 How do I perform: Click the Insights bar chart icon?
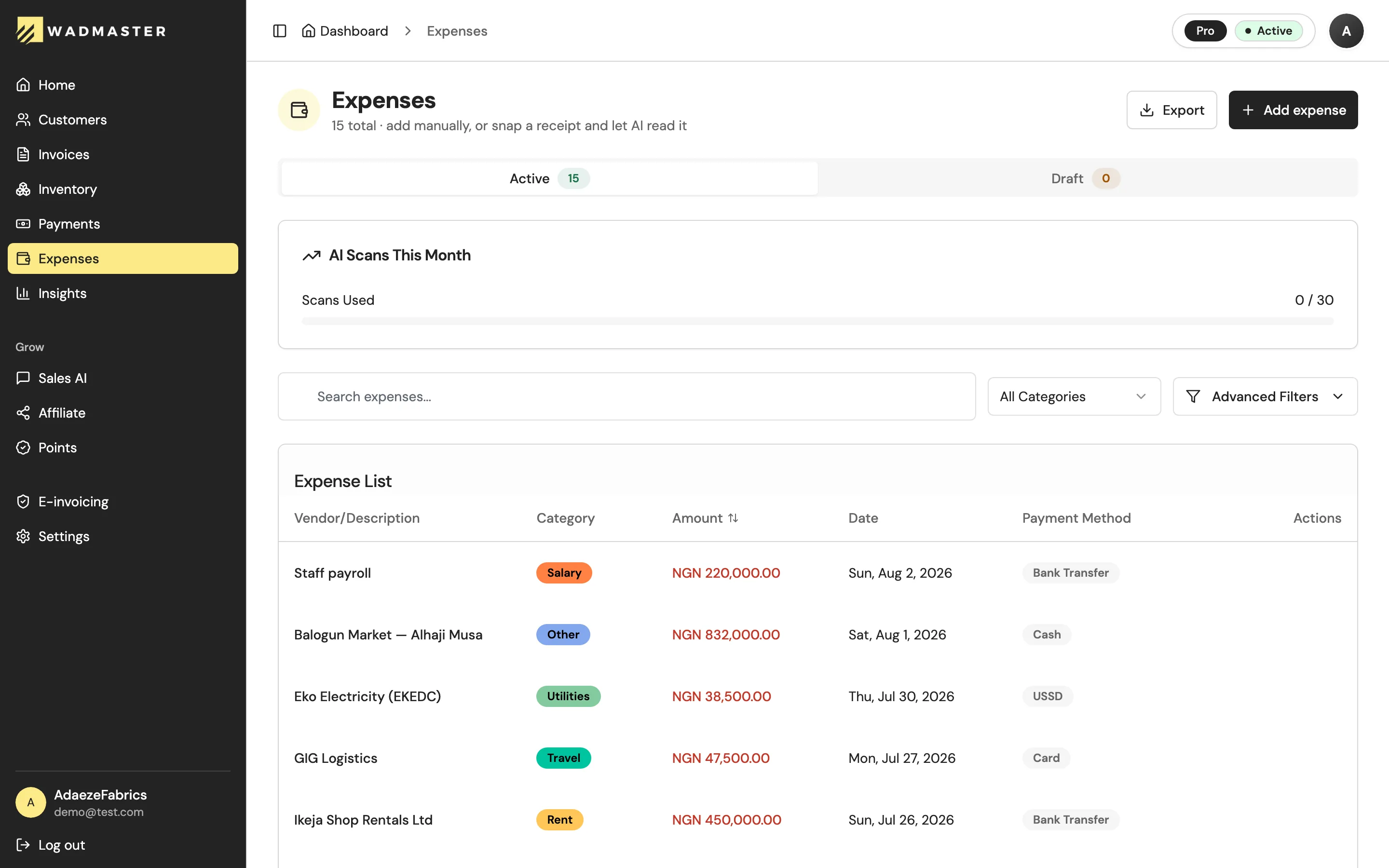click(23, 293)
